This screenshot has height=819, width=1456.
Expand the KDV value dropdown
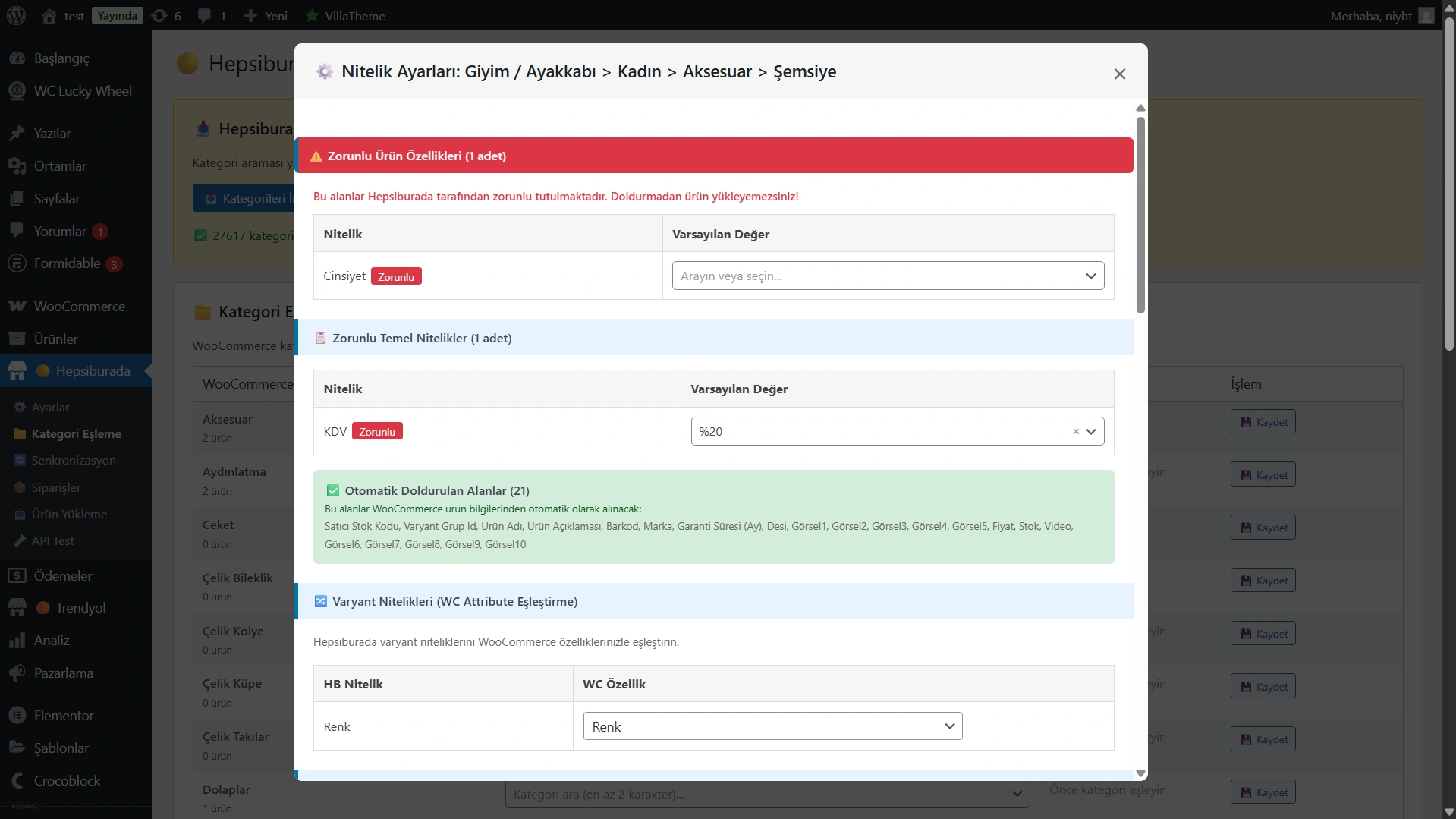click(x=1091, y=432)
